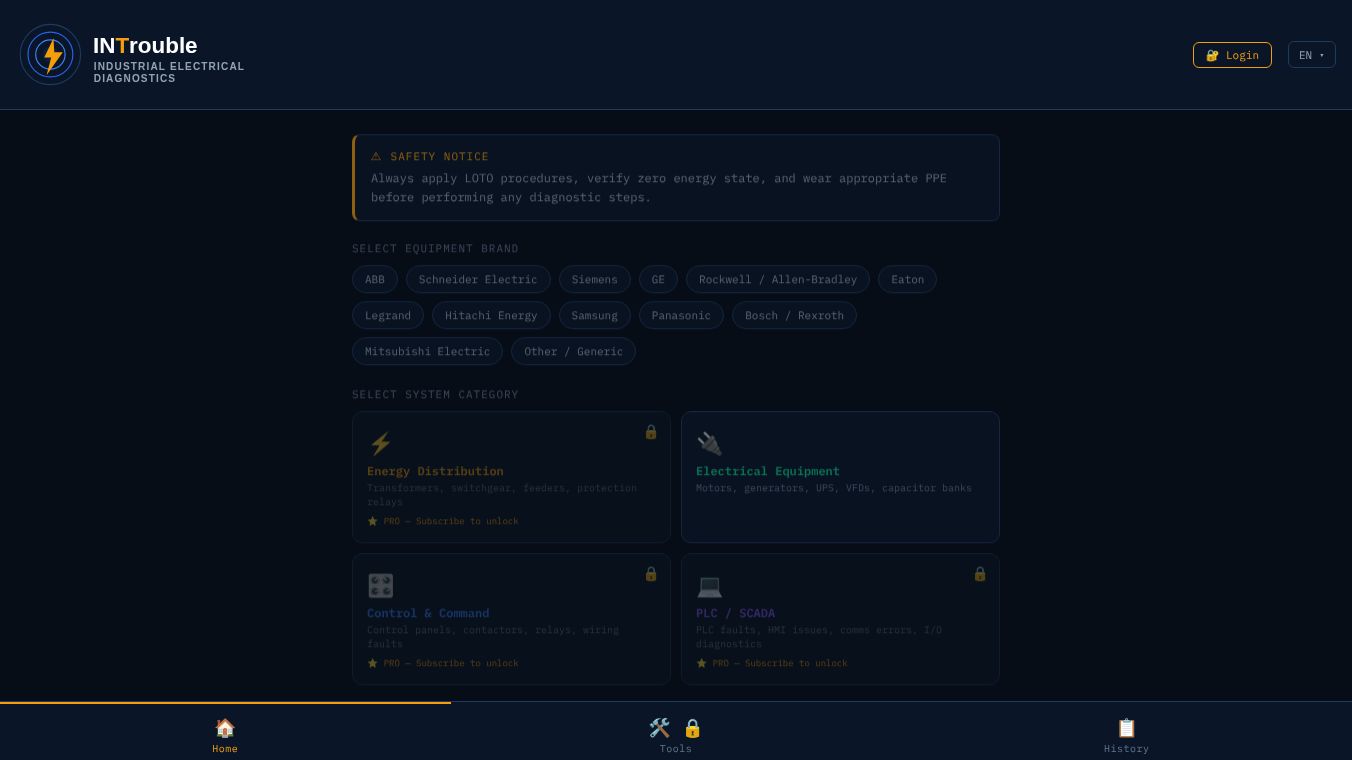Click the 'SELECT EQUIPMENT BRAND' label
1352x760 pixels.
click(x=436, y=248)
